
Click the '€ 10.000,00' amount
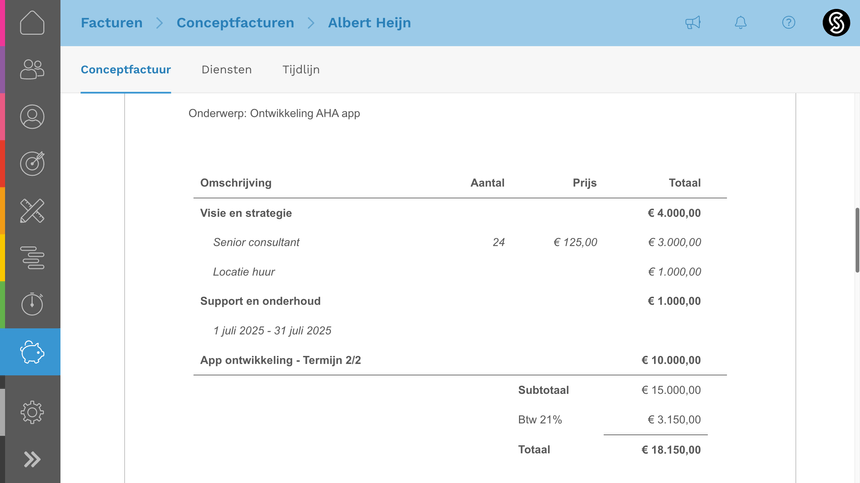coord(671,361)
